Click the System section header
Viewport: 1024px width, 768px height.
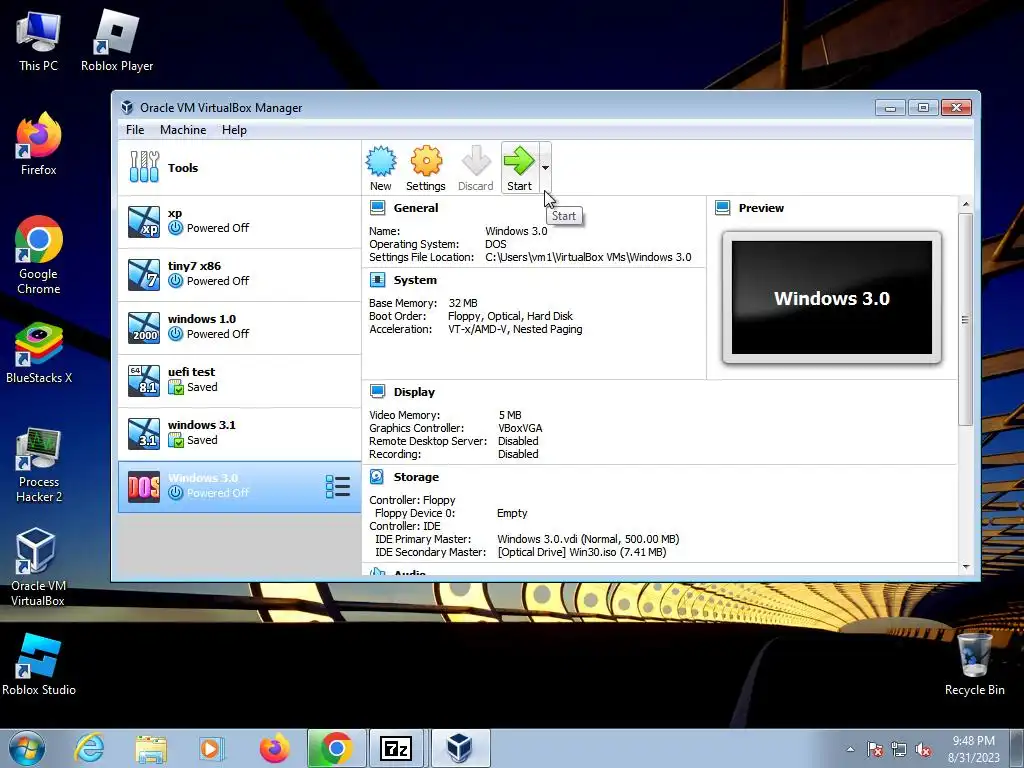coord(415,280)
